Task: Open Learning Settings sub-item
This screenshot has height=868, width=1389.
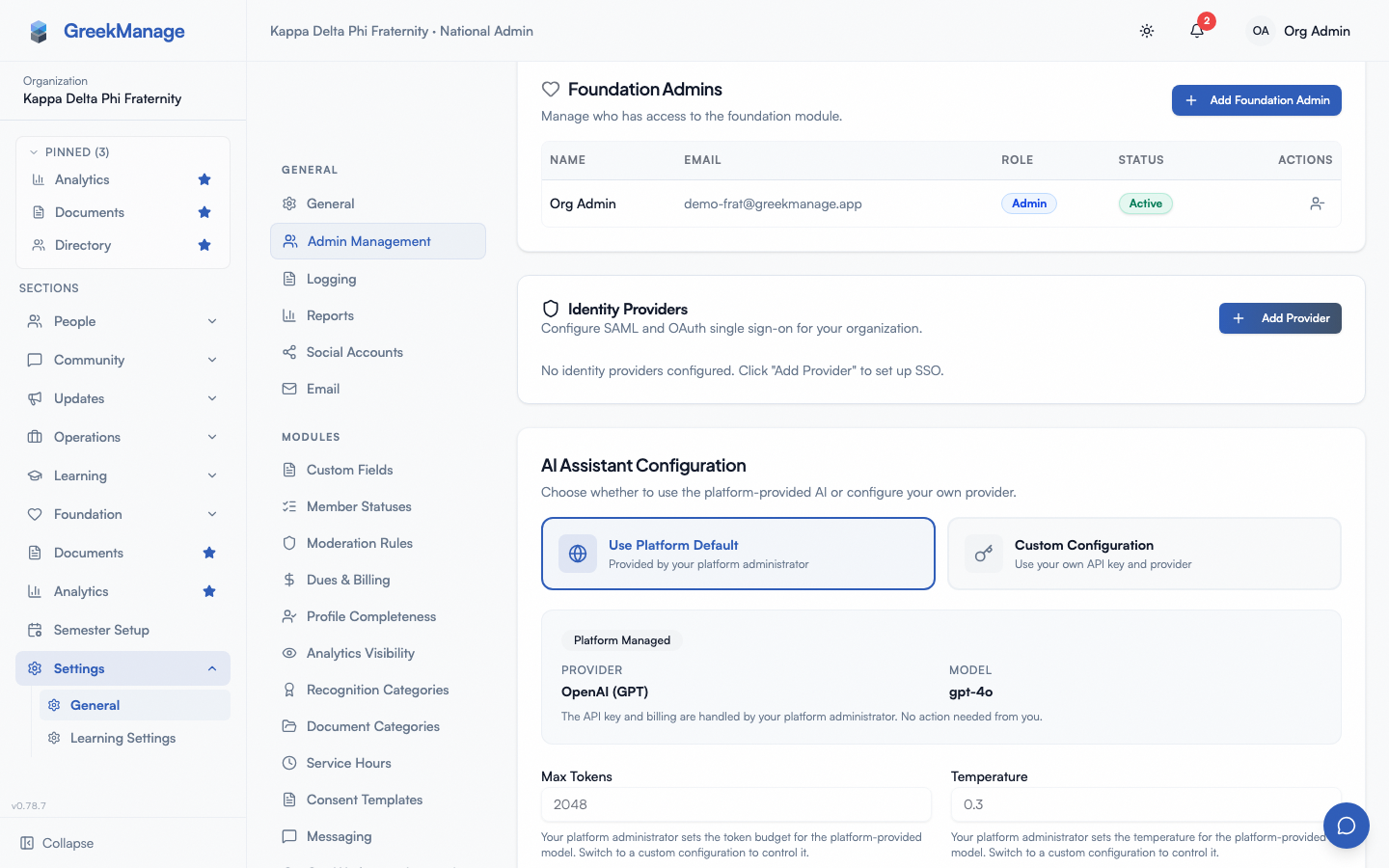Action: point(135,738)
